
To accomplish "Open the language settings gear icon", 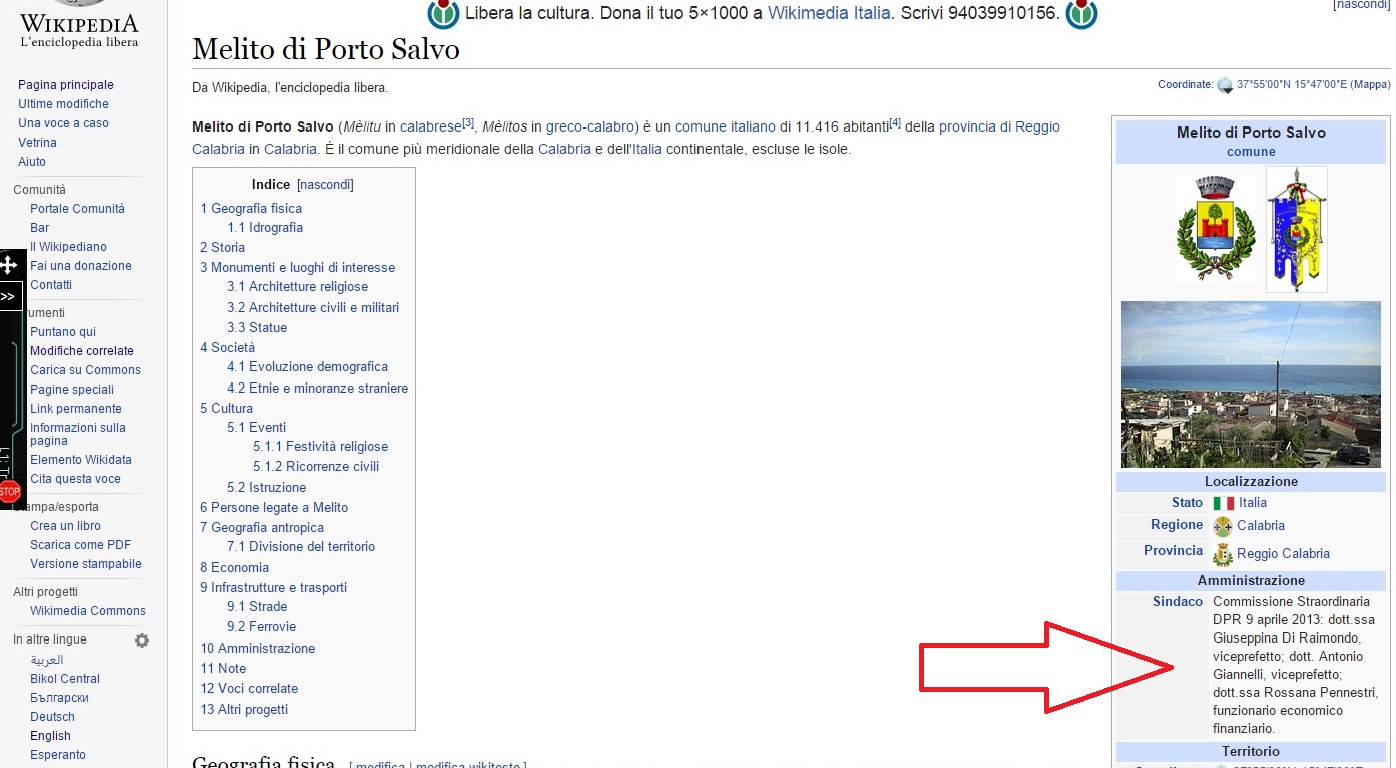I will coord(142,640).
